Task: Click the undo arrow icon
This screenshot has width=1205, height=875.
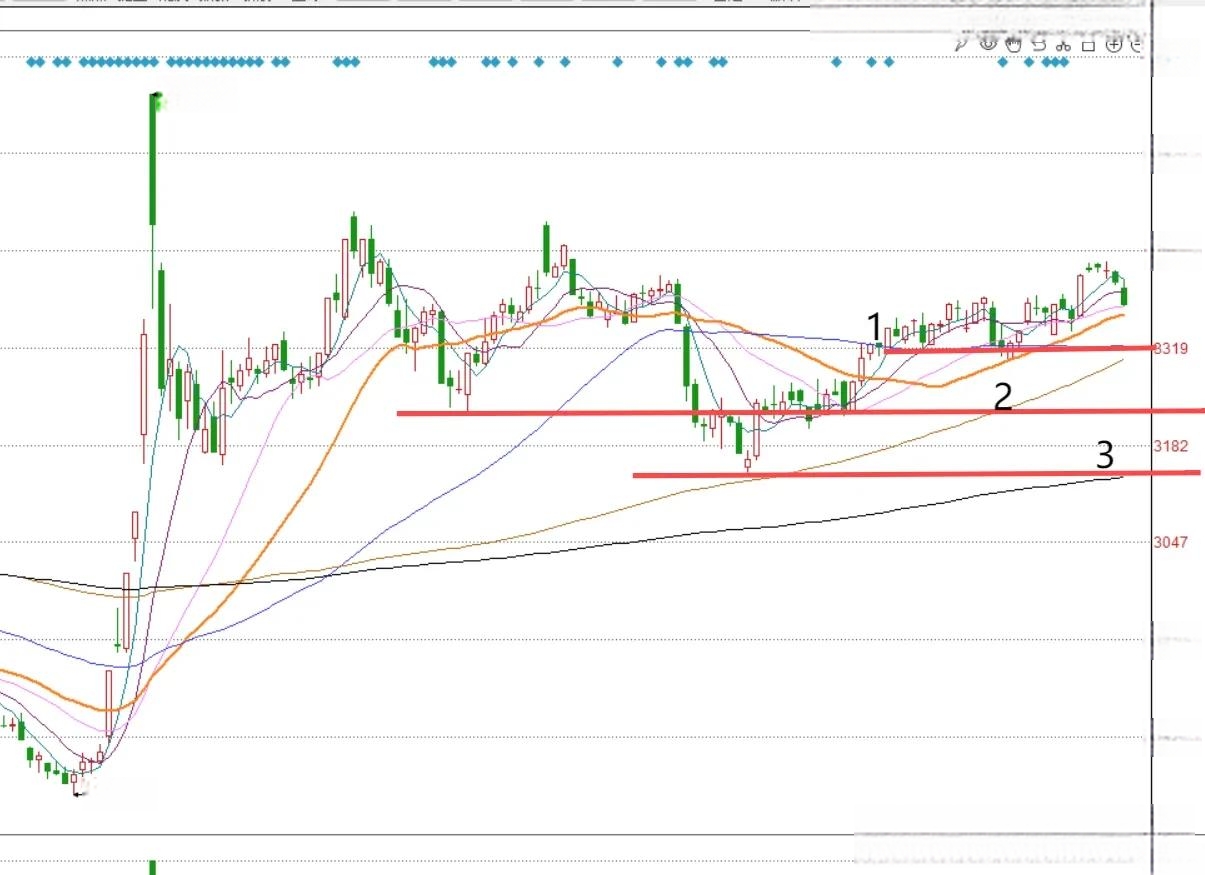Action: [1038, 44]
